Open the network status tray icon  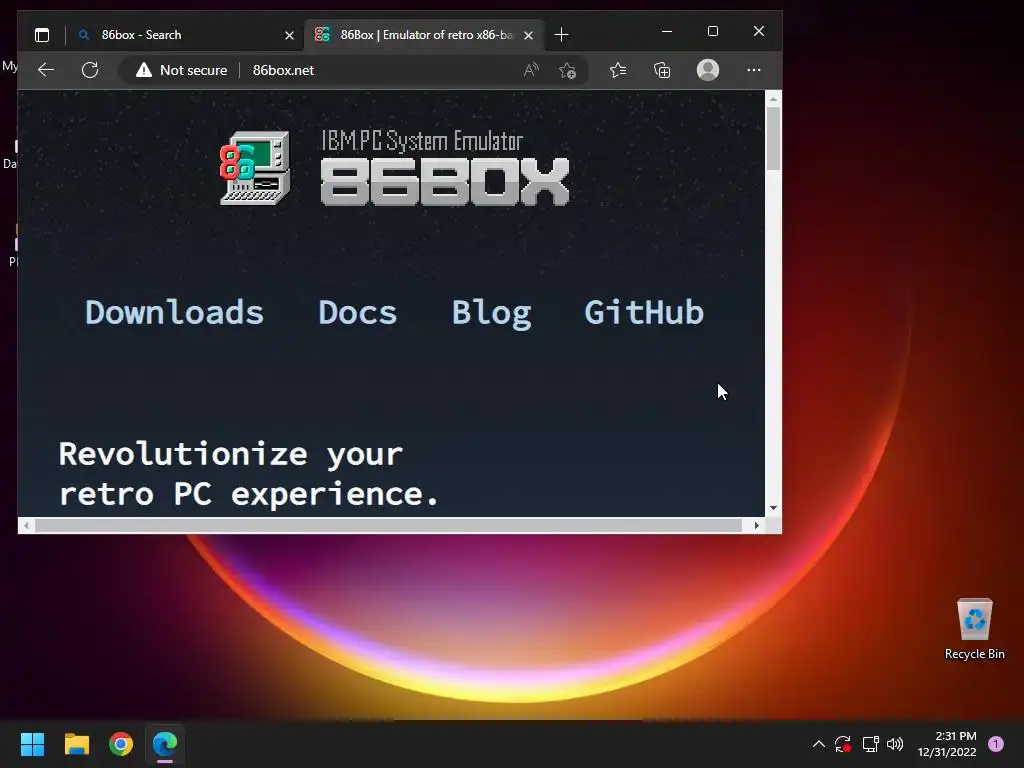[x=870, y=744]
